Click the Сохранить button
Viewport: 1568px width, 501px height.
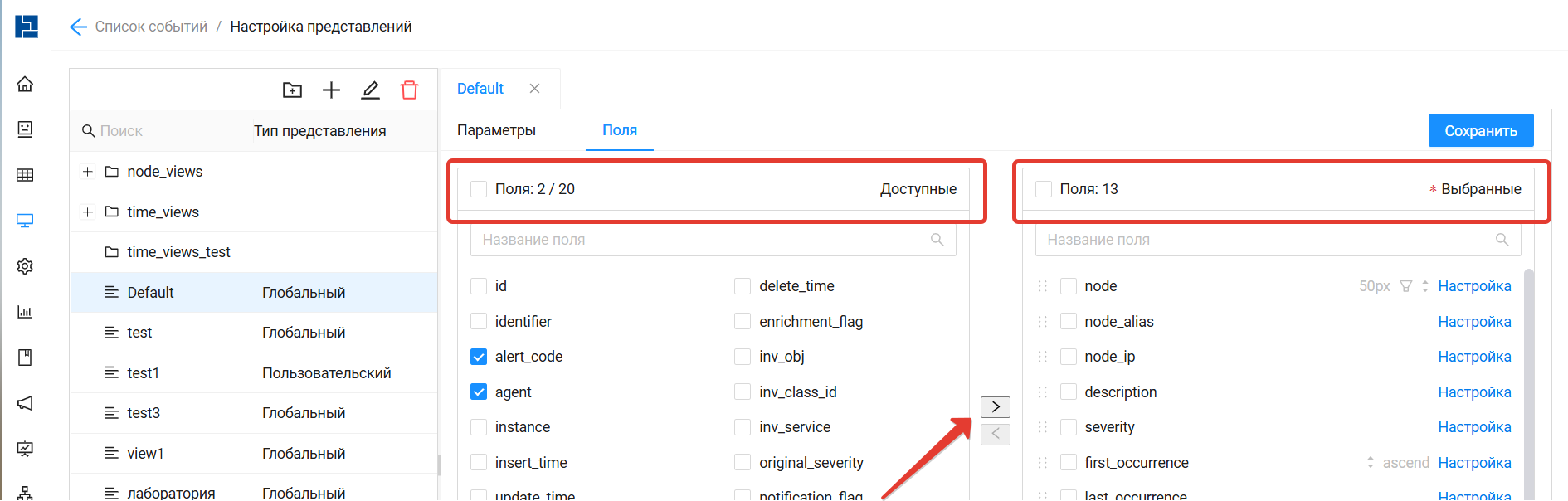click(x=1480, y=131)
